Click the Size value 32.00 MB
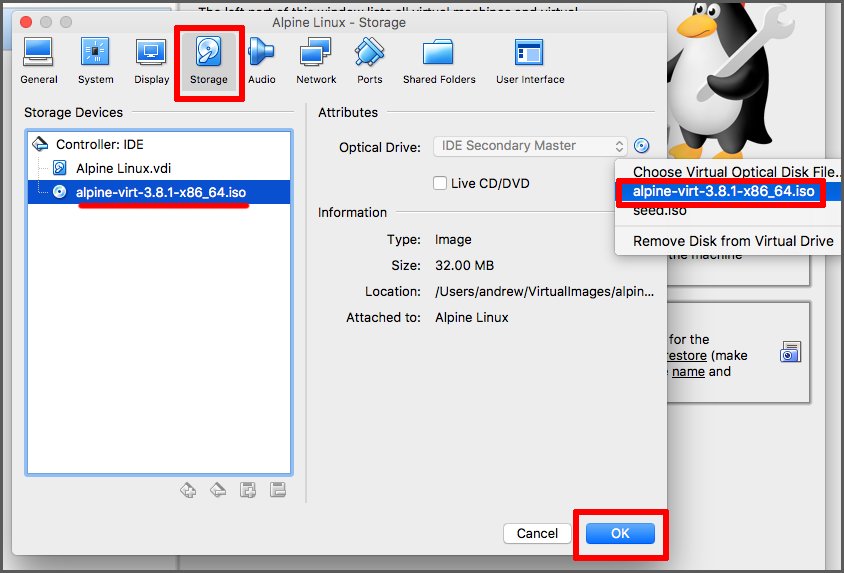844x573 pixels. coord(465,266)
